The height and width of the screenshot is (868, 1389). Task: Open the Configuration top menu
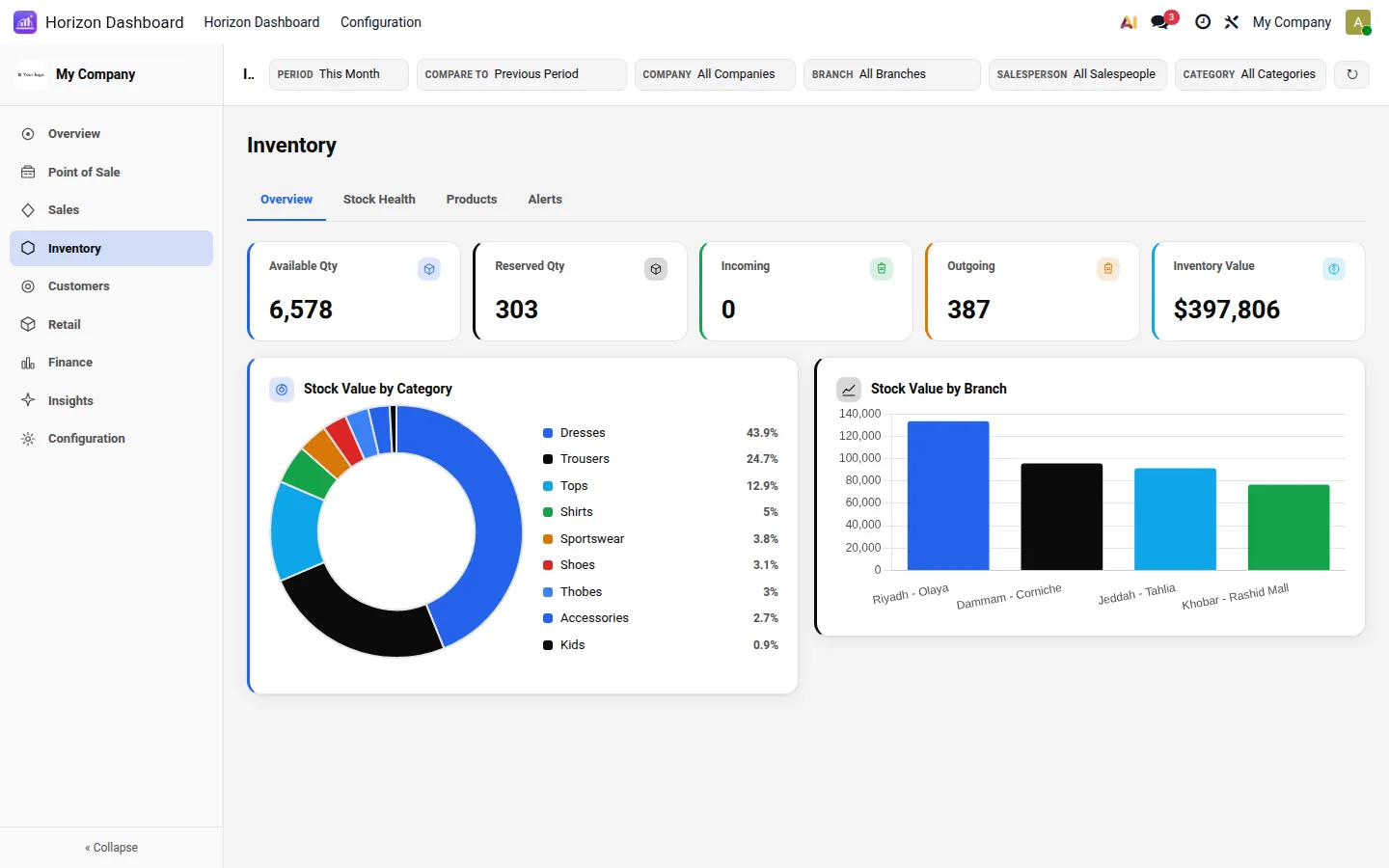[x=381, y=22]
